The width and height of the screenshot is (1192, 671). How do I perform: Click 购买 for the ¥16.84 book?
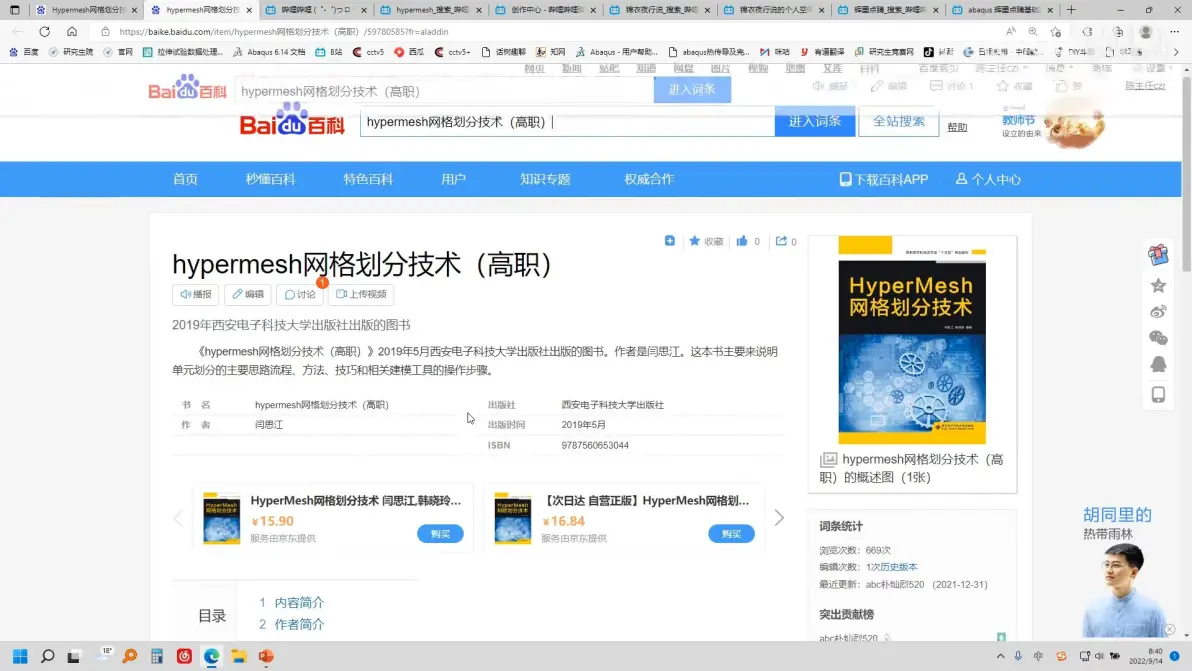(x=731, y=533)
